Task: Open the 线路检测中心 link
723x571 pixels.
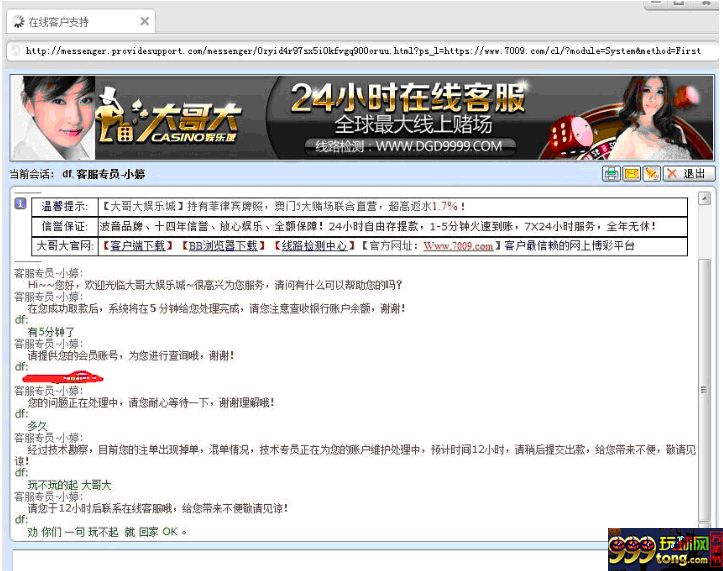Action: click(314, 246)
